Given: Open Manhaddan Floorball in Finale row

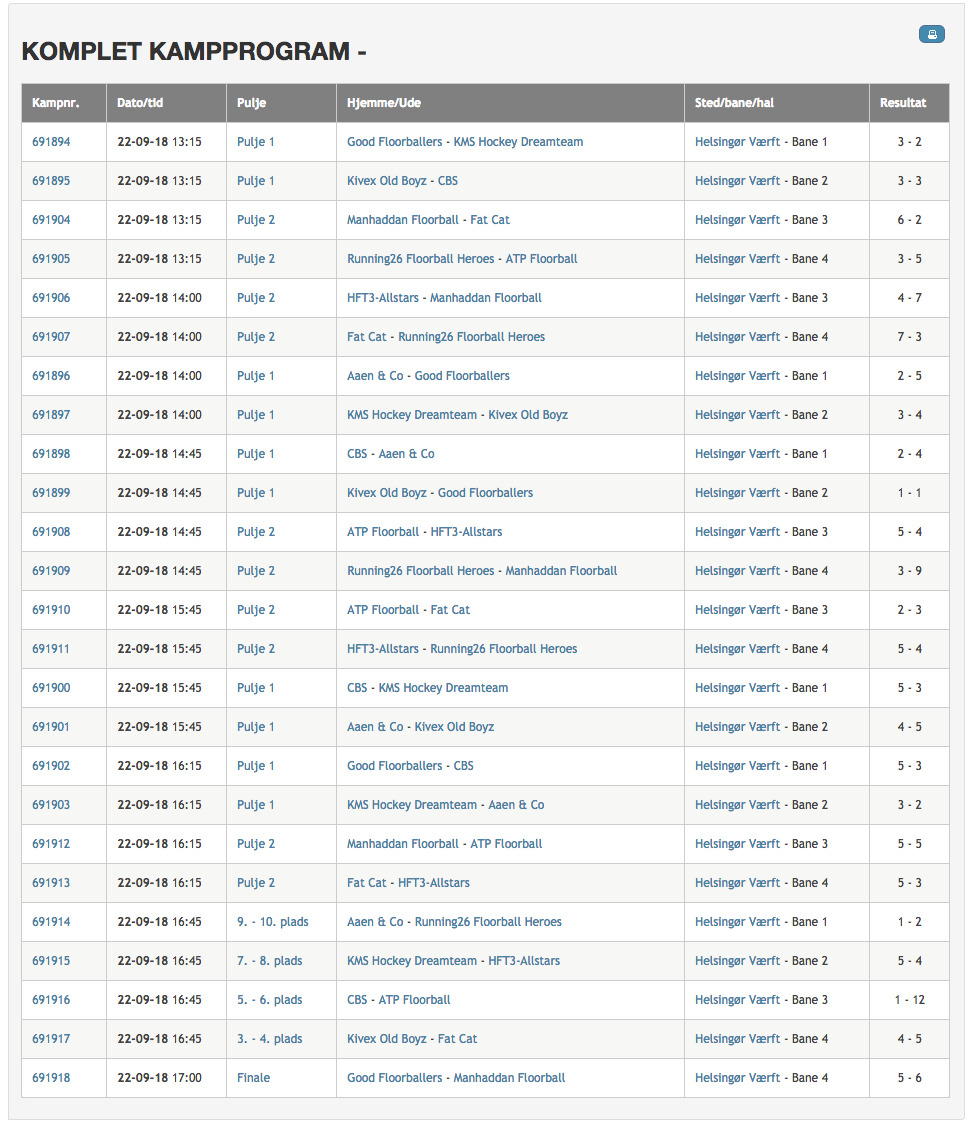Looking at the screenshot, I should pyautogui.click(x=510, y=1078).
